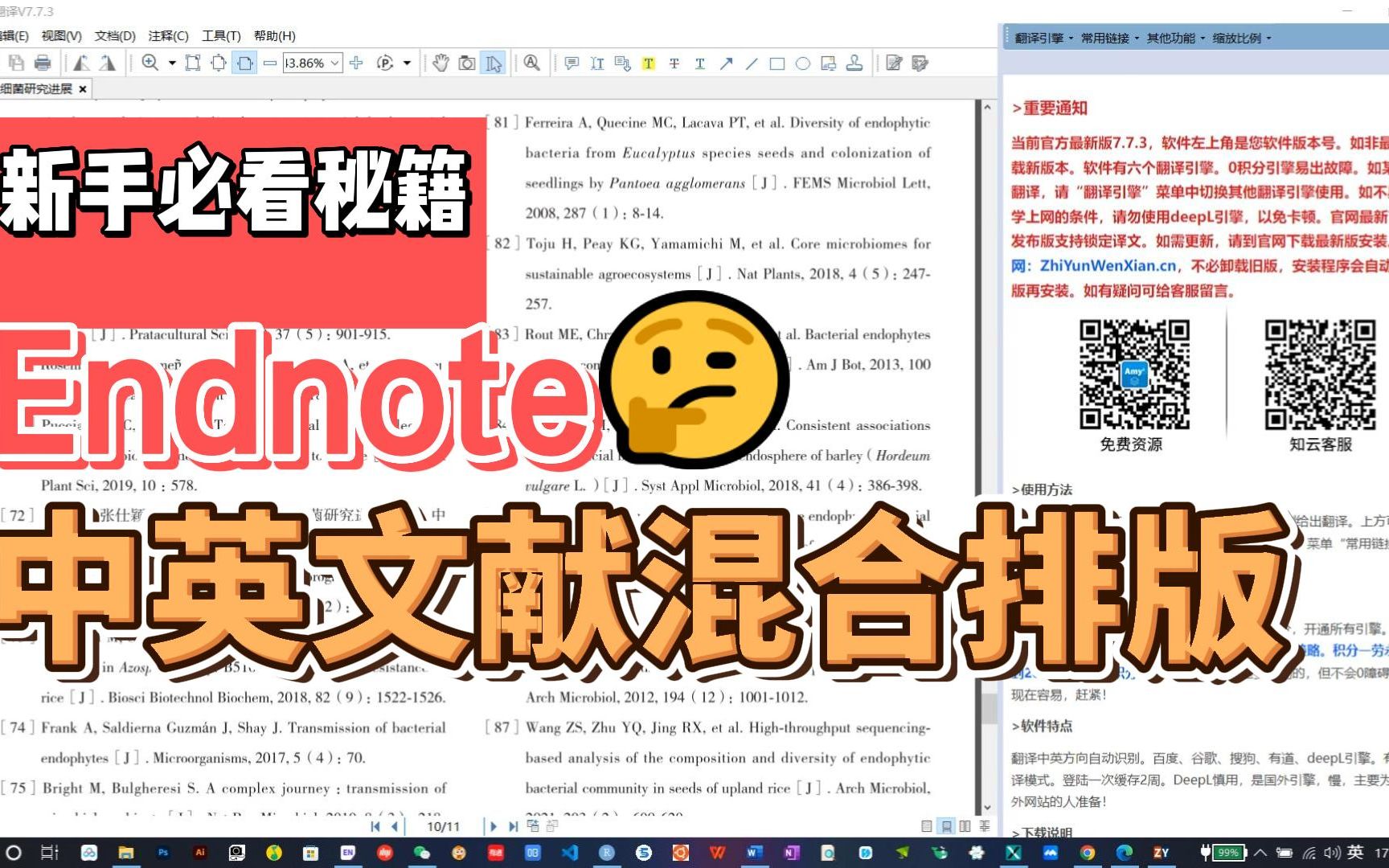Viewport: 1389px width, 868px height.
Task: Open Illustrator from taskbar
Action: 200,853
